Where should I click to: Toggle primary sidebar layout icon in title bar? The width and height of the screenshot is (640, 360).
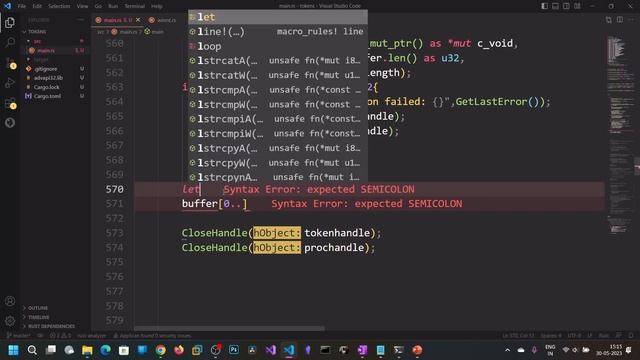[544, 6]
